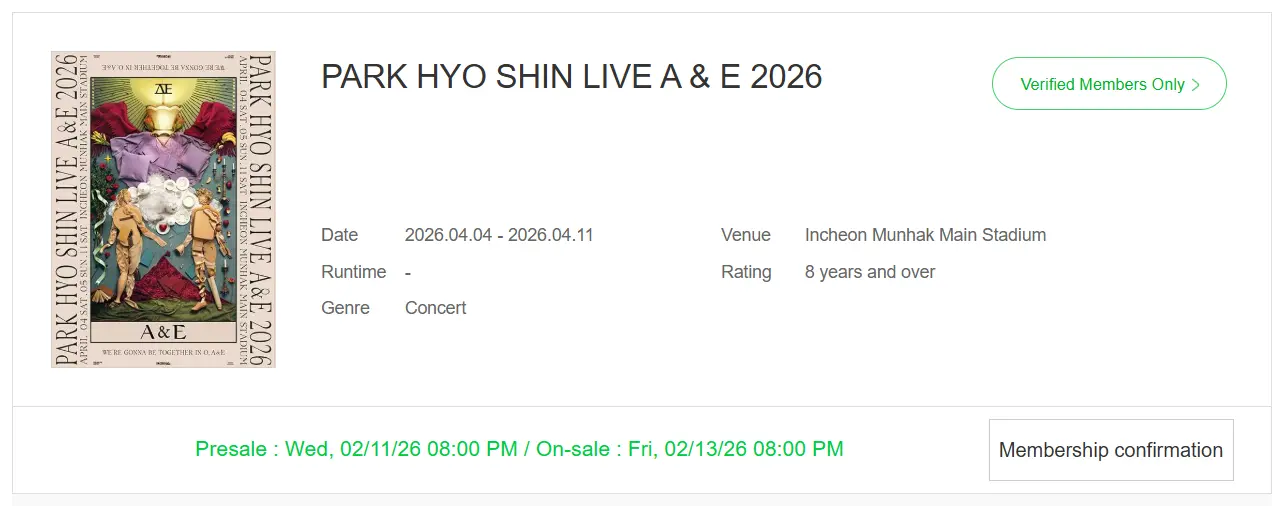Select the Venue label
The width and height of the screenshot is (1282, 506).
pos(745,235)
